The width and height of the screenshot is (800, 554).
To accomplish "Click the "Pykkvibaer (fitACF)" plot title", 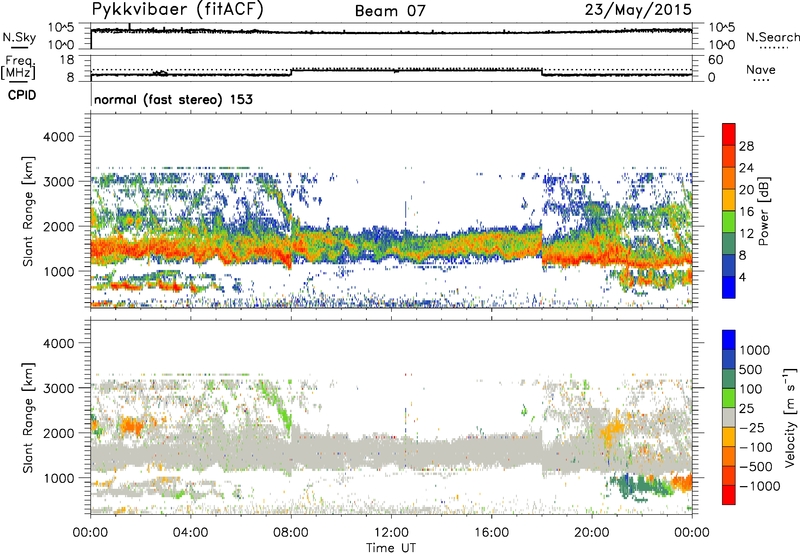I will 177,9.
